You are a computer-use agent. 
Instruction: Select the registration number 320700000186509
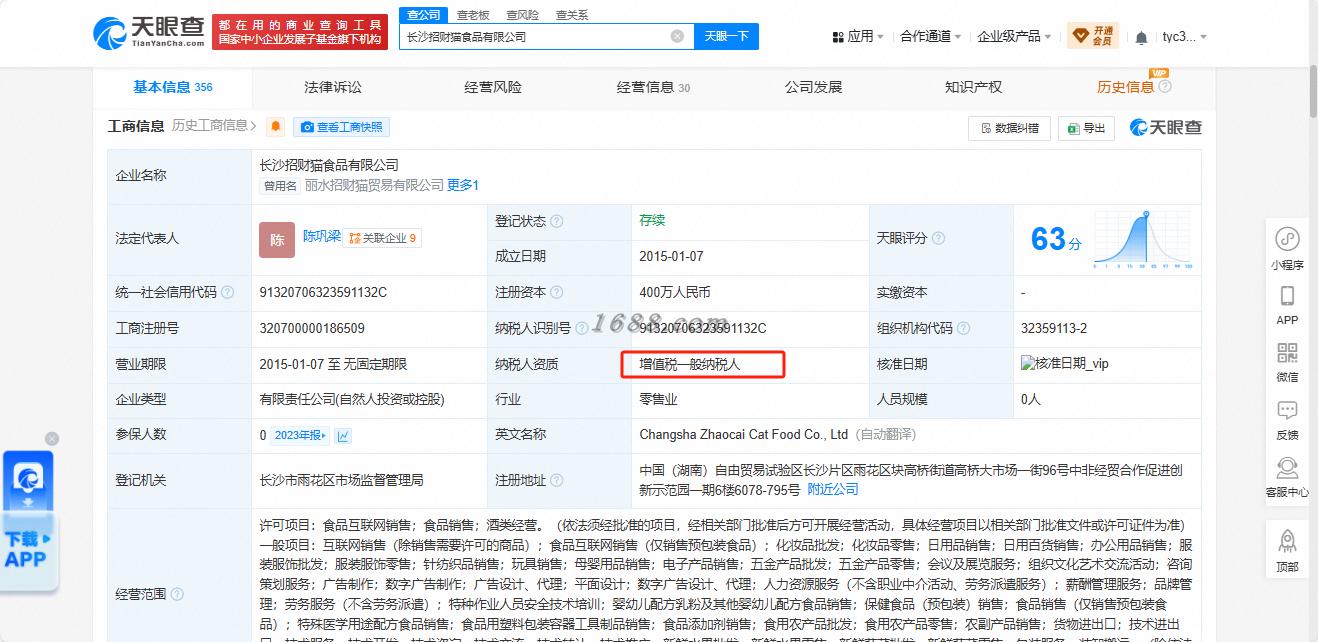[x=312, y=328]
